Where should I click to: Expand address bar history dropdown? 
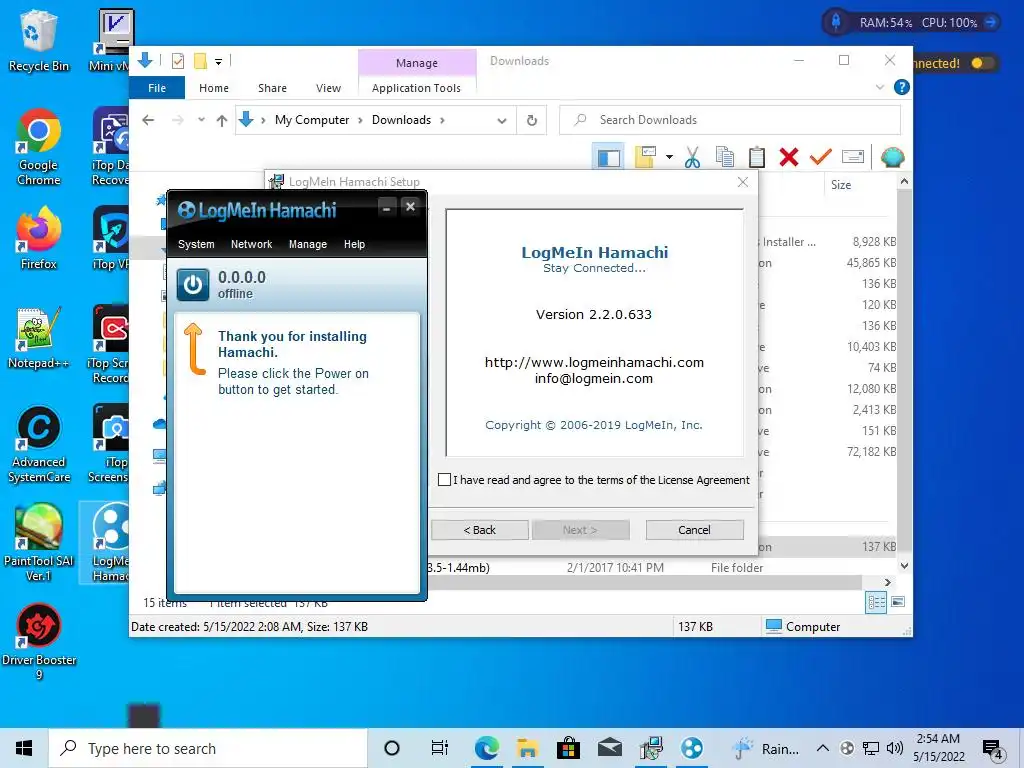tap(502, 120)
